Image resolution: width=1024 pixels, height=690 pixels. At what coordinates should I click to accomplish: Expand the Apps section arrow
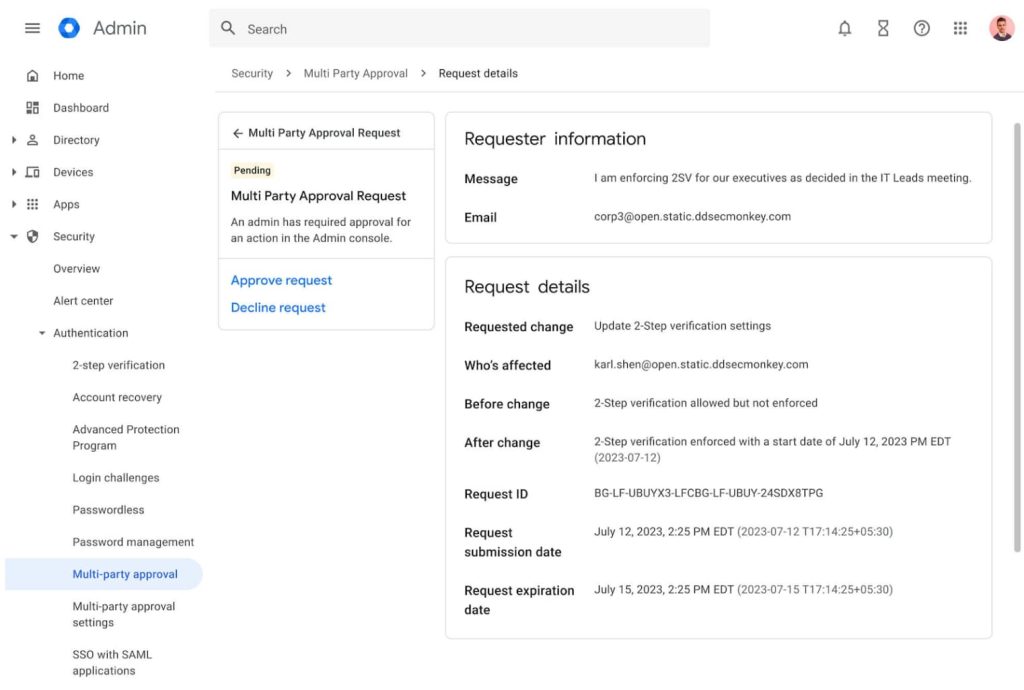click(14, 204)
